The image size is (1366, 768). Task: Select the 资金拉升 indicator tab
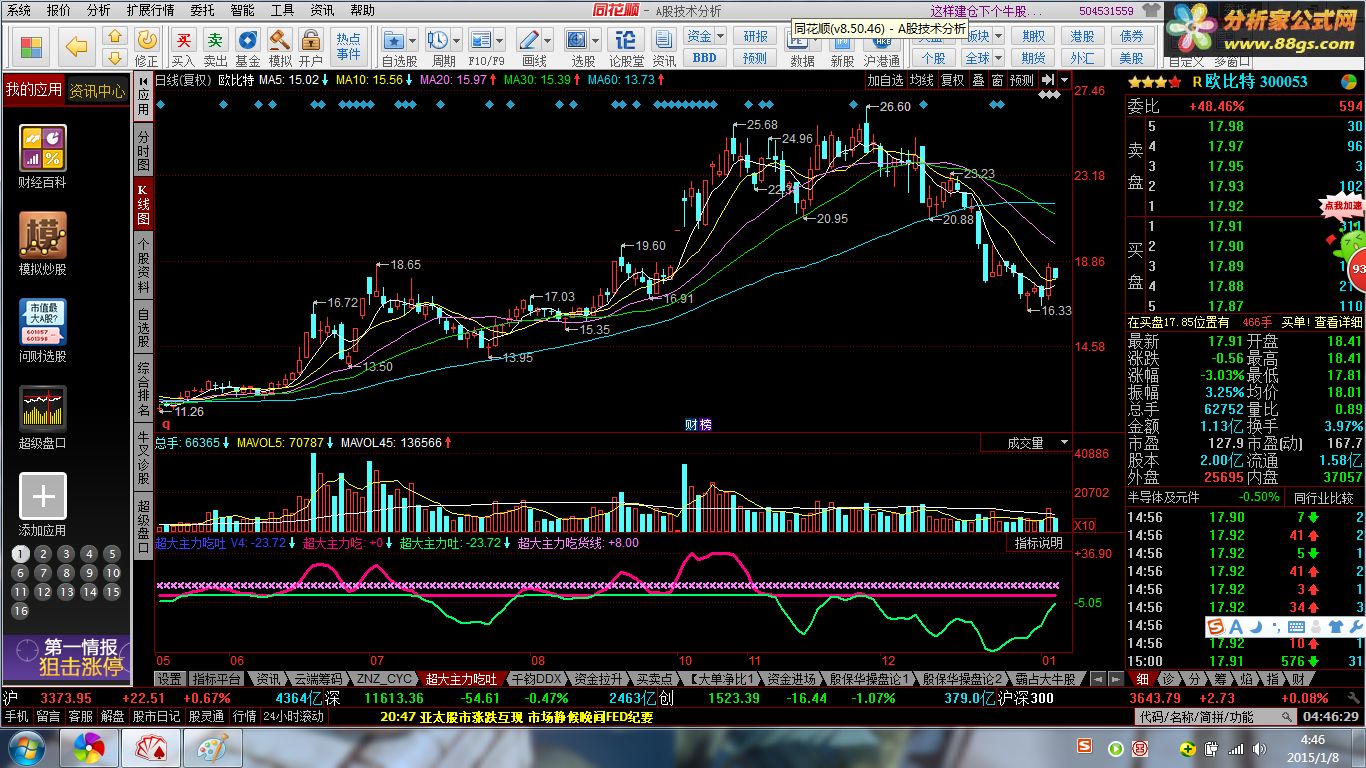(599, 679)
